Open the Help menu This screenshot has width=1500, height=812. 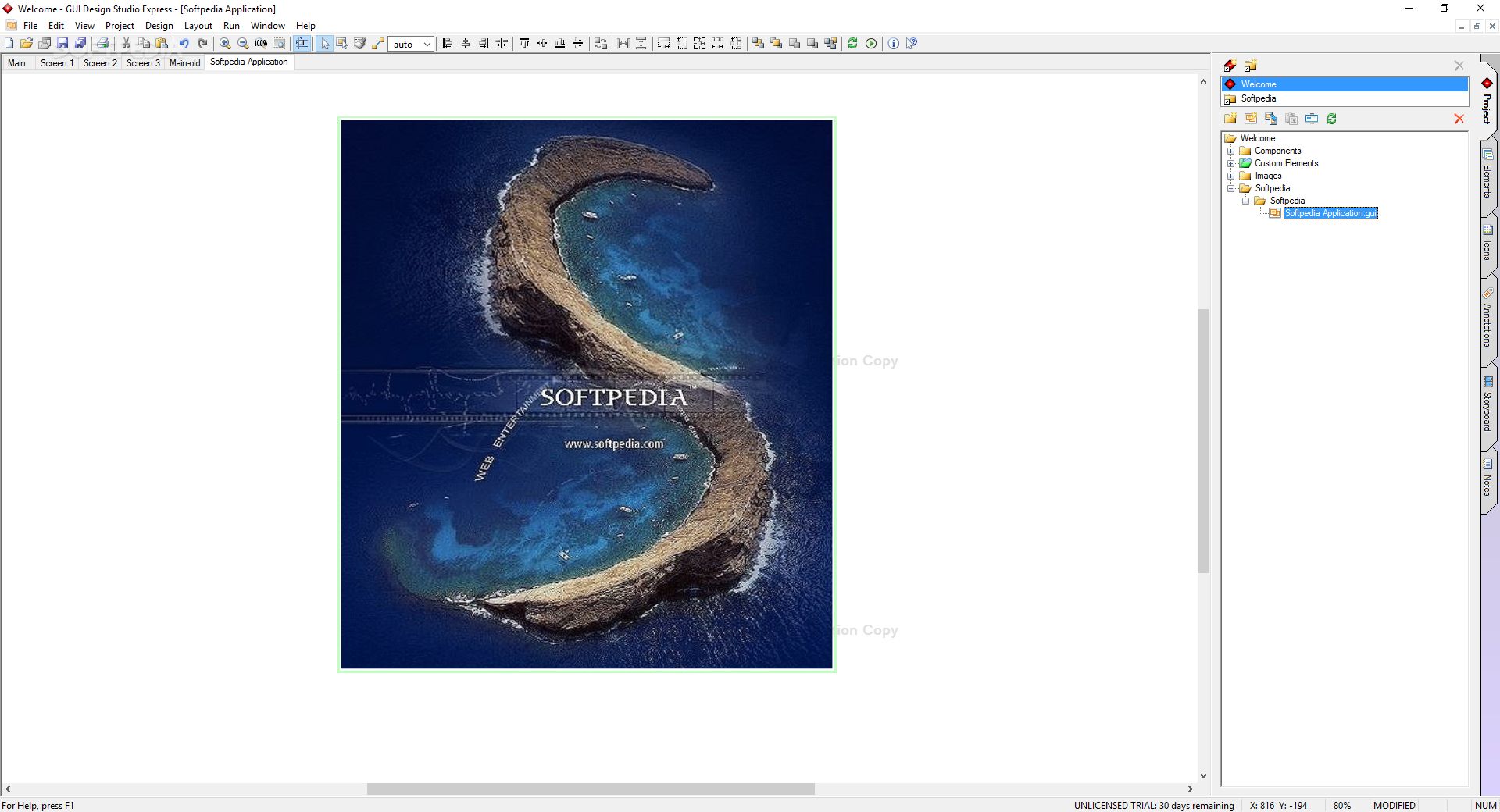(x=305, y=26)
